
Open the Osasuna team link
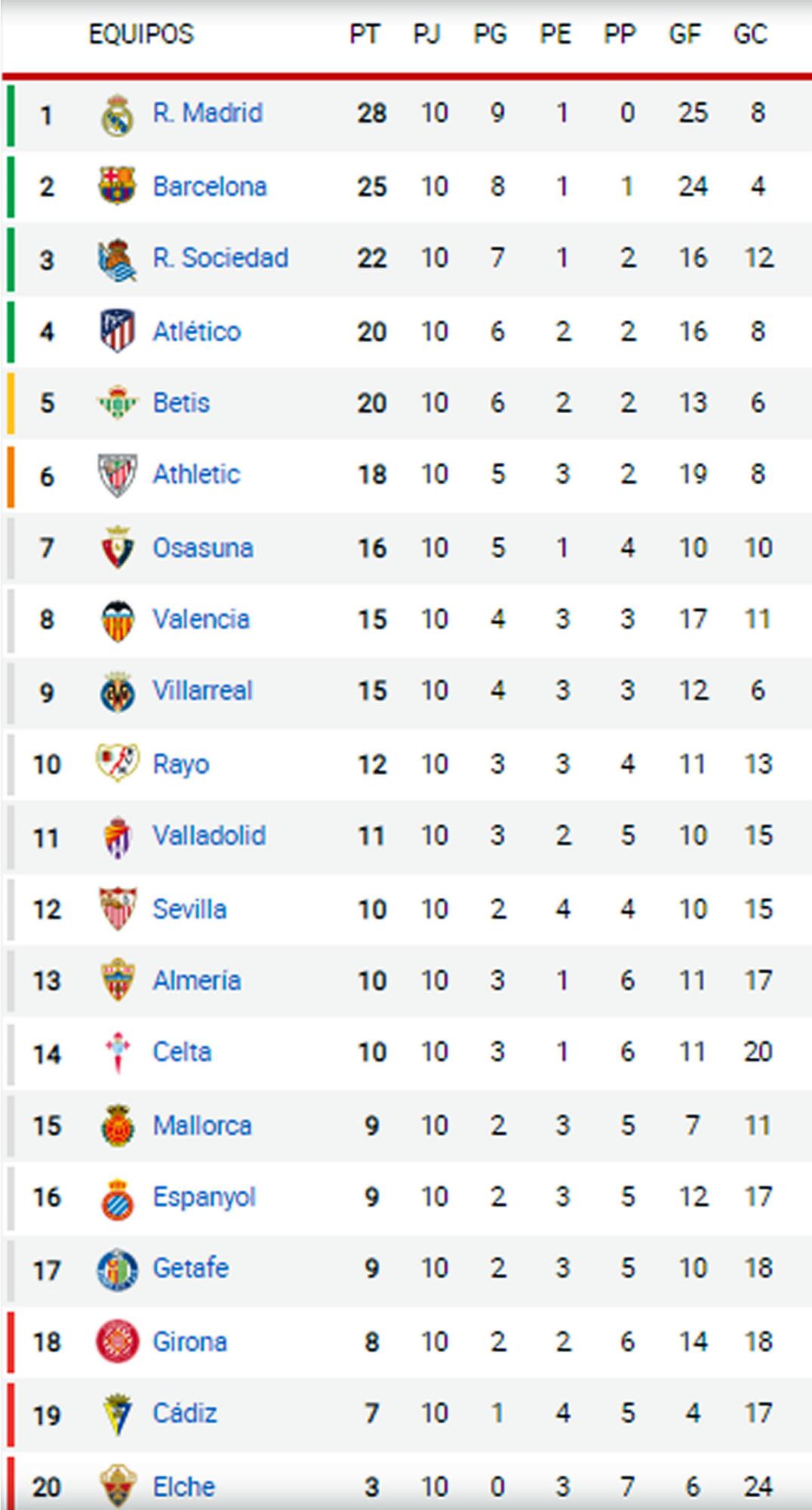(x=202, y=547)
